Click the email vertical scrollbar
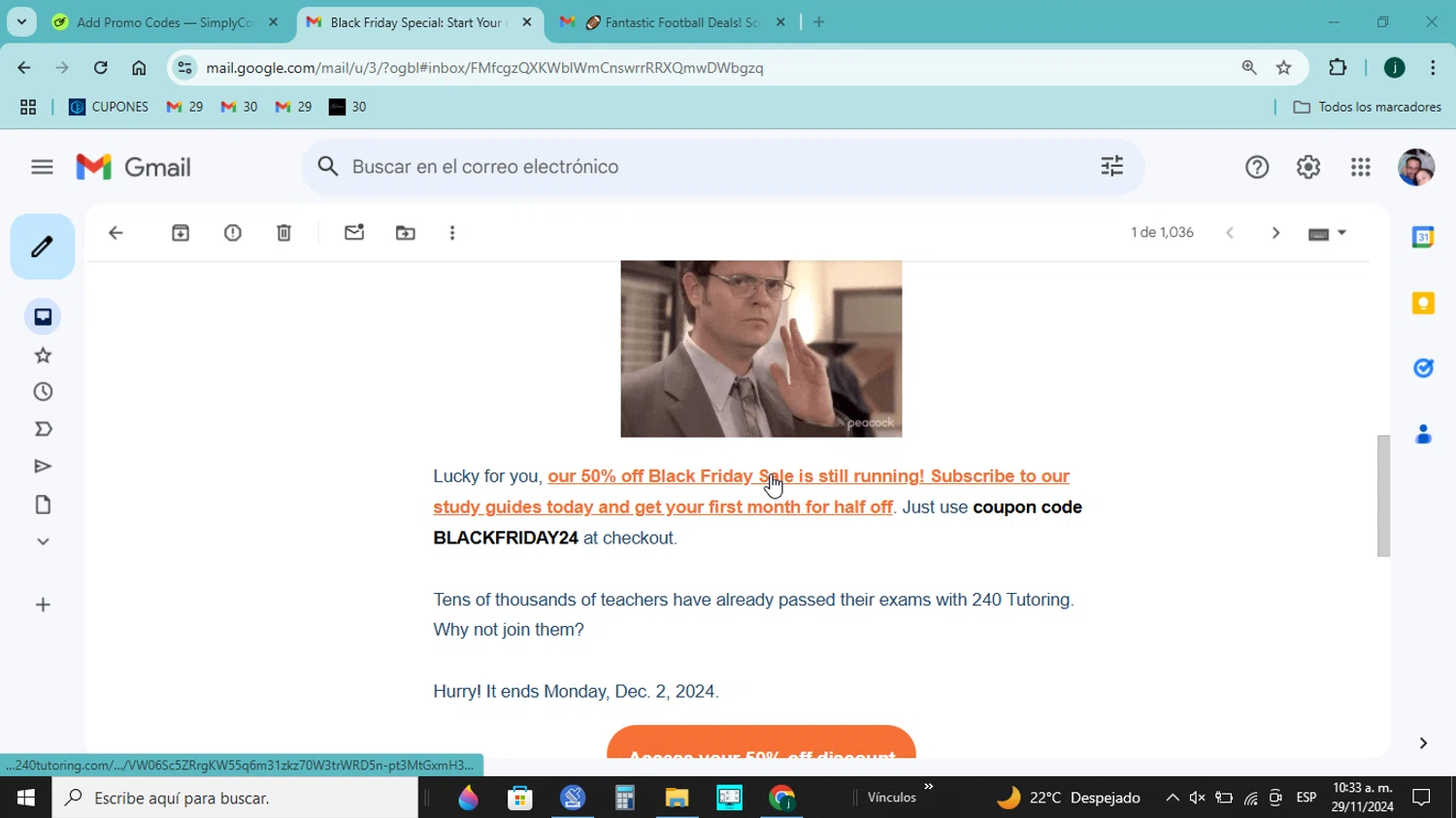Screen dimensions: 1456x818 click(1383, 496)
